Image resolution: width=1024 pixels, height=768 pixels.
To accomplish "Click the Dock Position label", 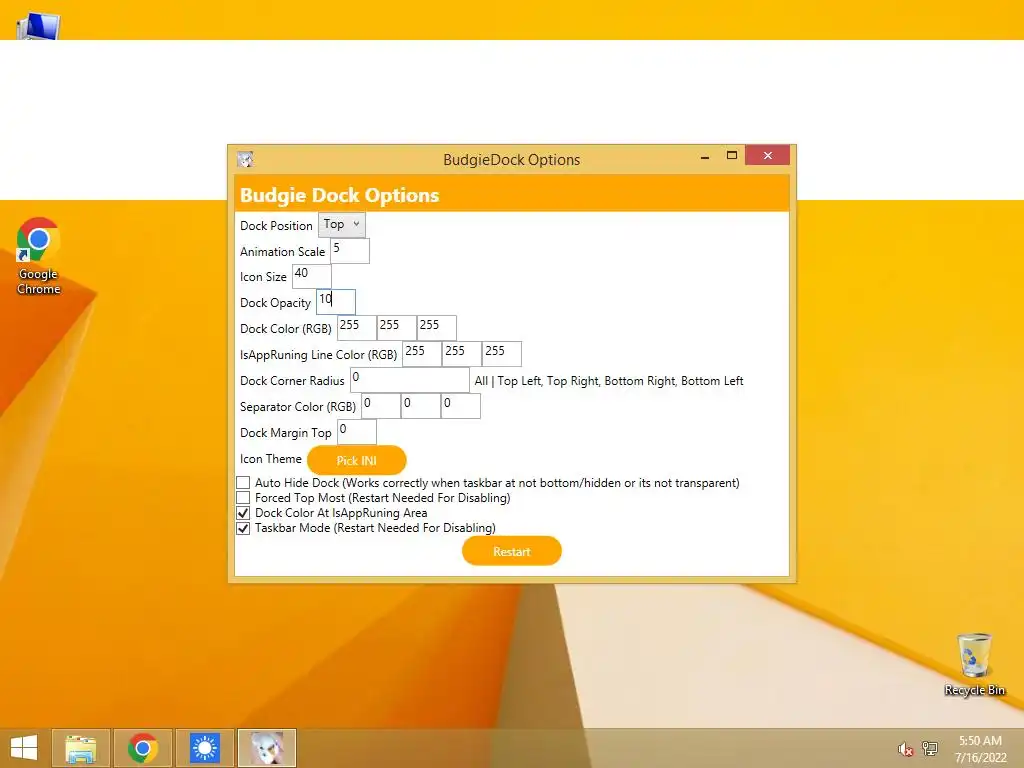I will coord(276,225).
